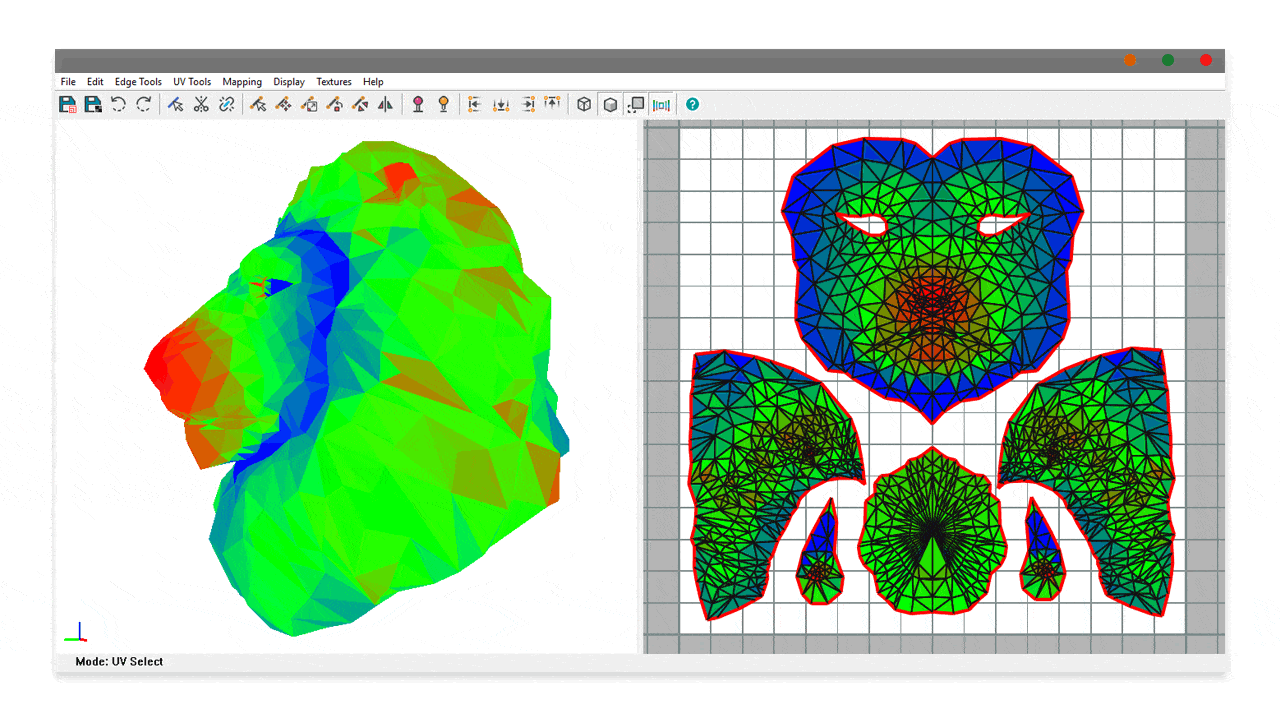1280x720 pixels.
Task: Open the Edge Tools menu
Action: pos(138,82)
